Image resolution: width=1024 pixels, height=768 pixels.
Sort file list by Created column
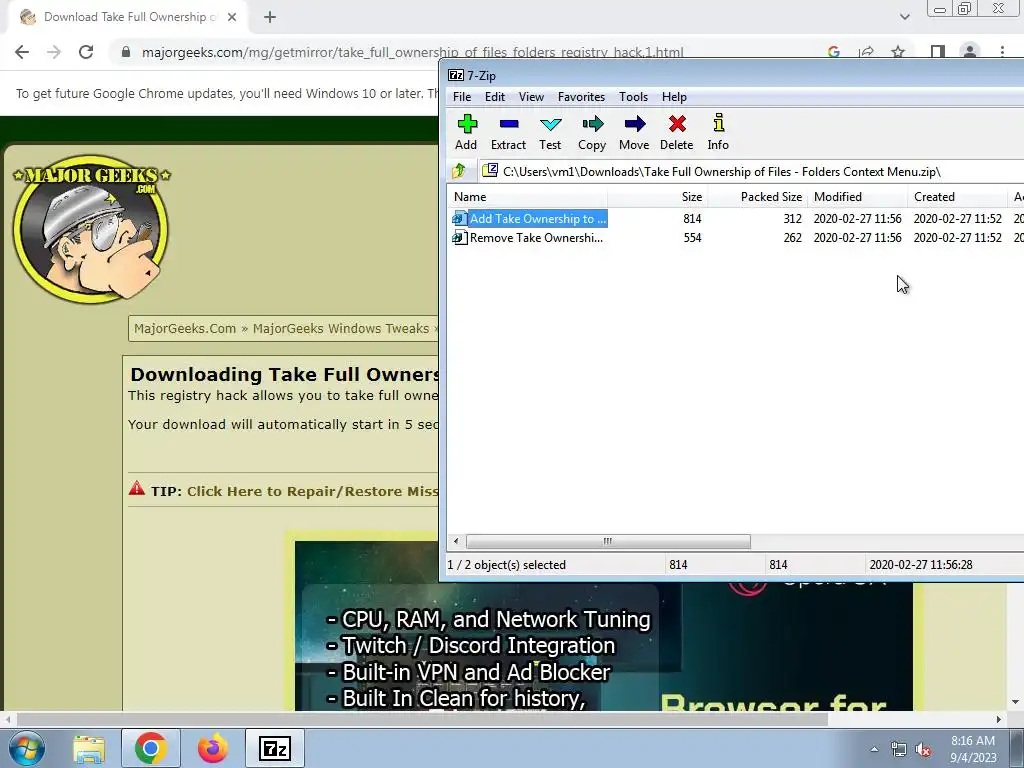(957, 197)
